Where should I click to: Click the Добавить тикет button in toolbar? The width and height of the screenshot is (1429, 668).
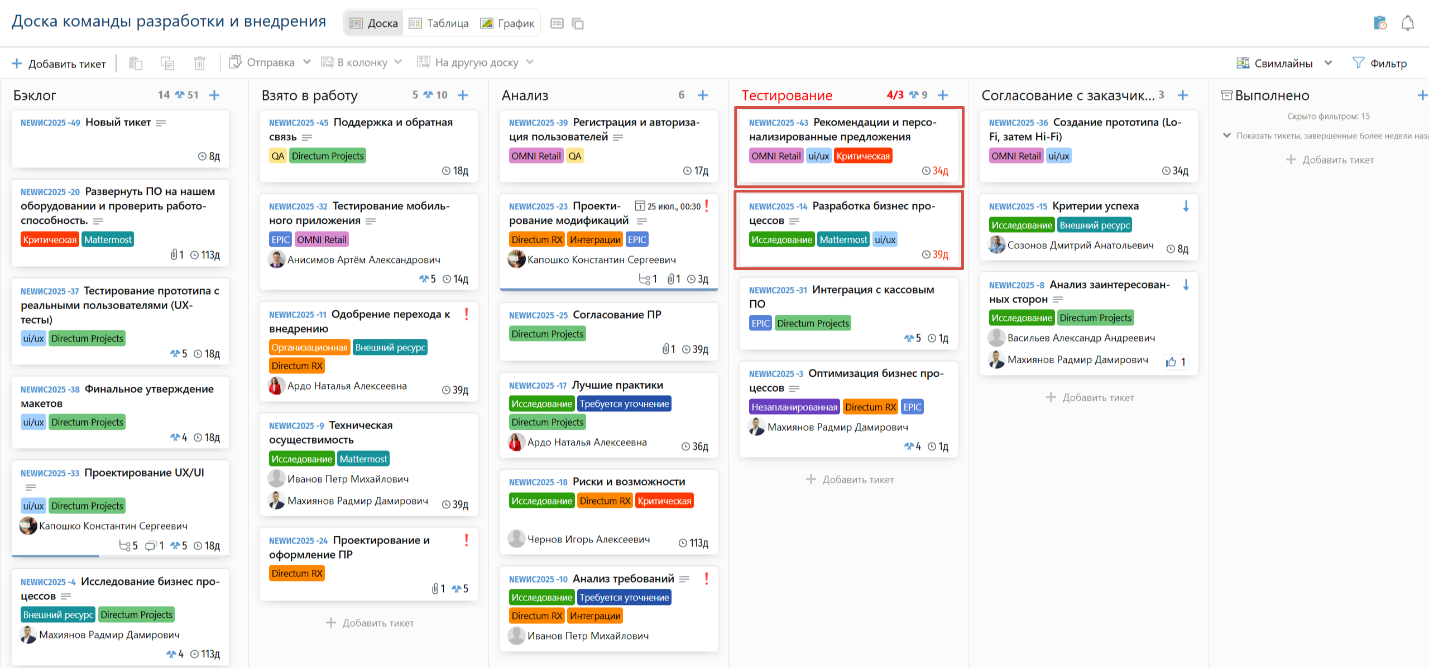(x=58, y=63)
